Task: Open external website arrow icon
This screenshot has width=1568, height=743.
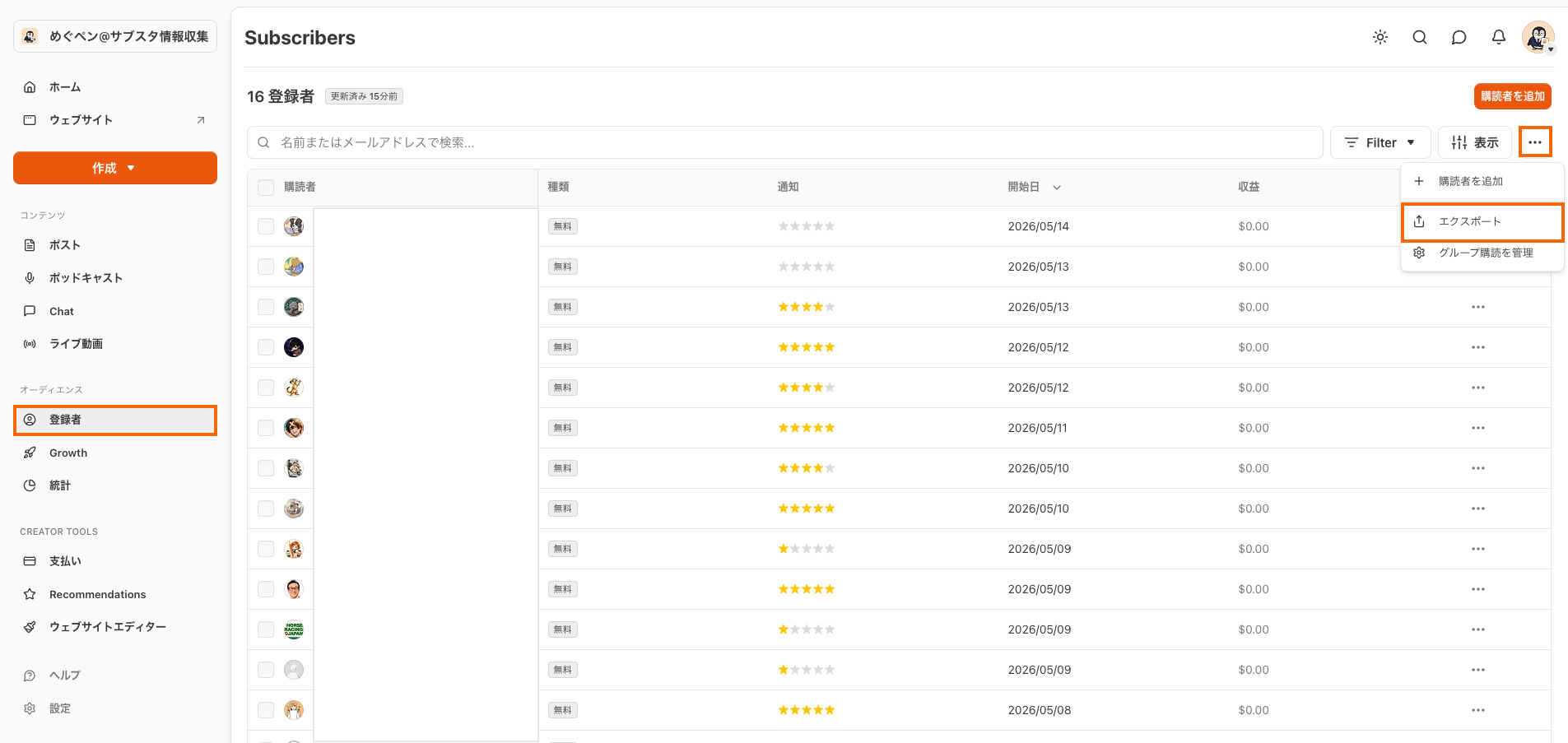Action: coord(201,120)
